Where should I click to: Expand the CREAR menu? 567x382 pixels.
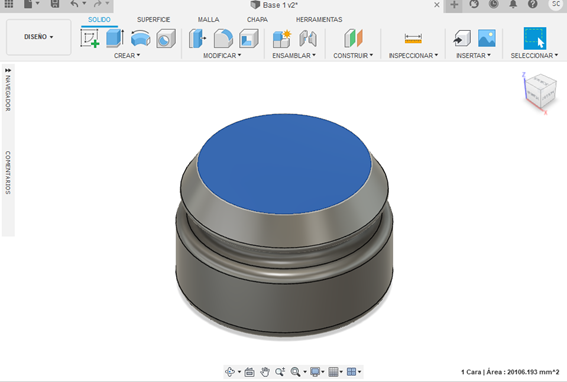[x=127, y=55]
